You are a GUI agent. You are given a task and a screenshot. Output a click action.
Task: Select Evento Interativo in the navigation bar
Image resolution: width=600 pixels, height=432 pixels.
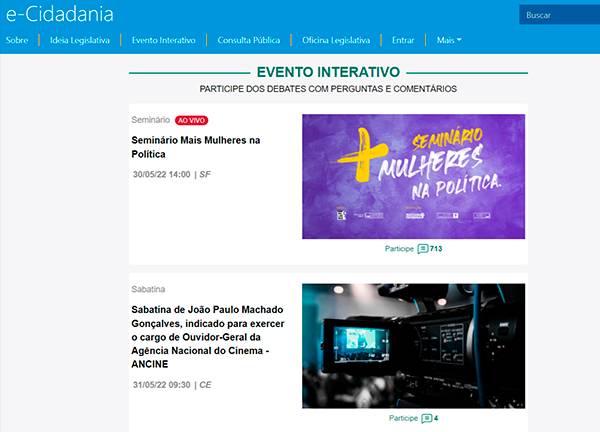coord(163,40)
